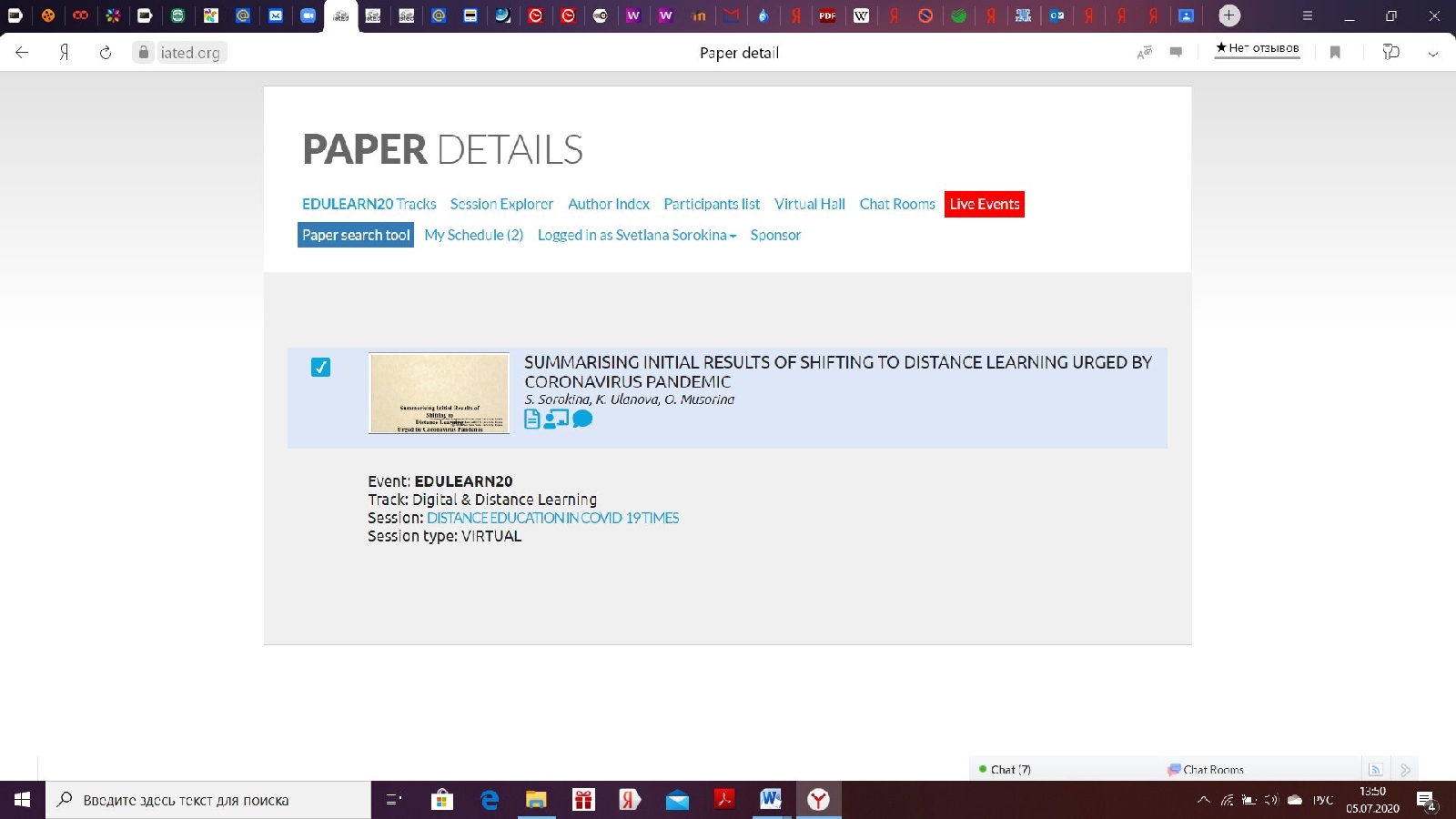Click the paper presentation thumbnail

[439, 393]
